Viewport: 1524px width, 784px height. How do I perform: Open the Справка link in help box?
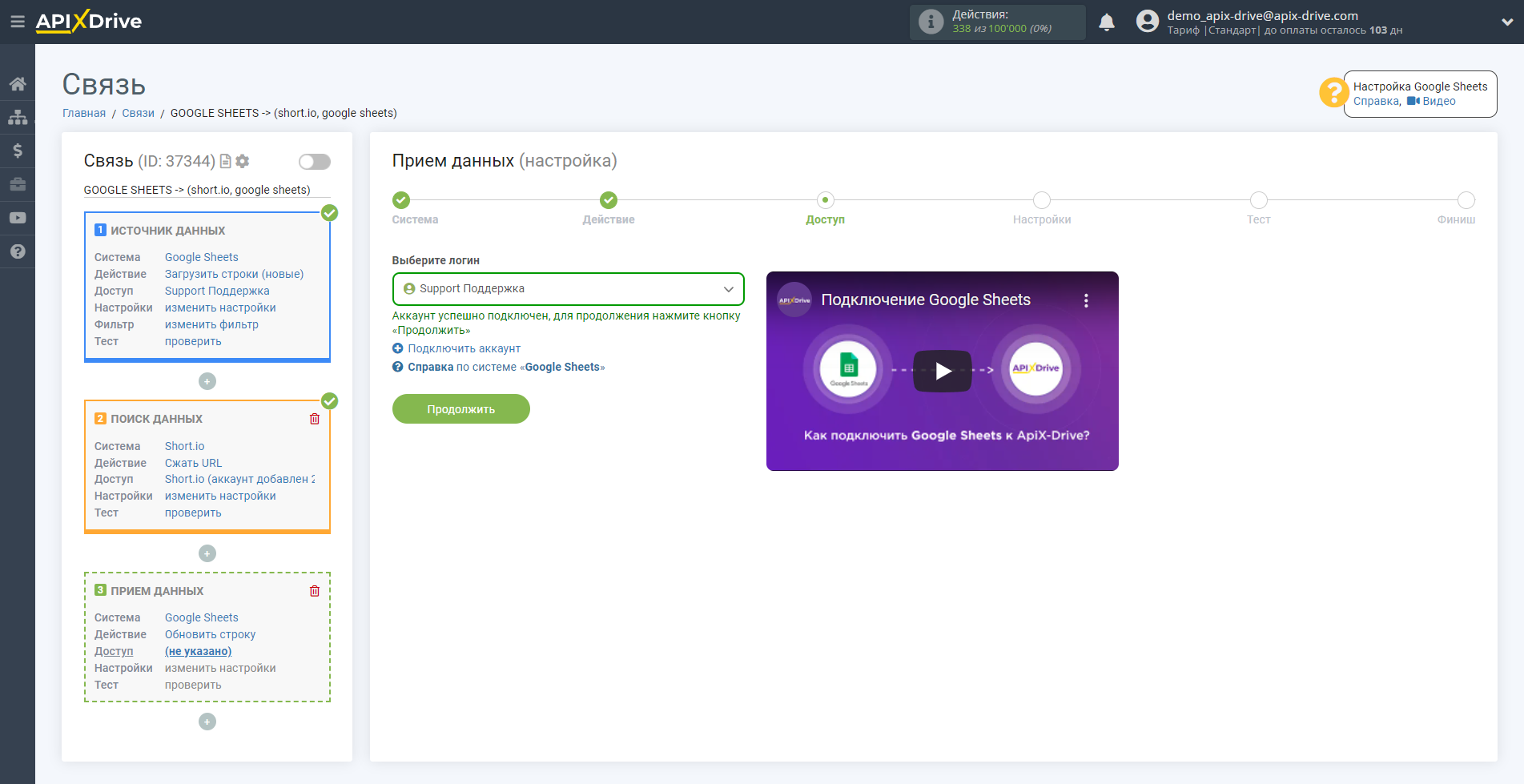tap(1377, 101)
